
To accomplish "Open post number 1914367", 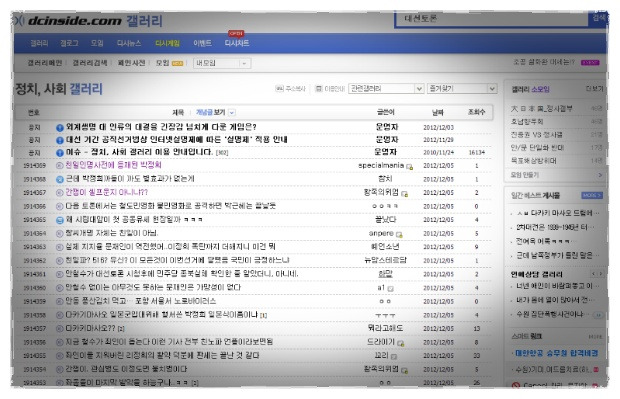I will point(106,192).
